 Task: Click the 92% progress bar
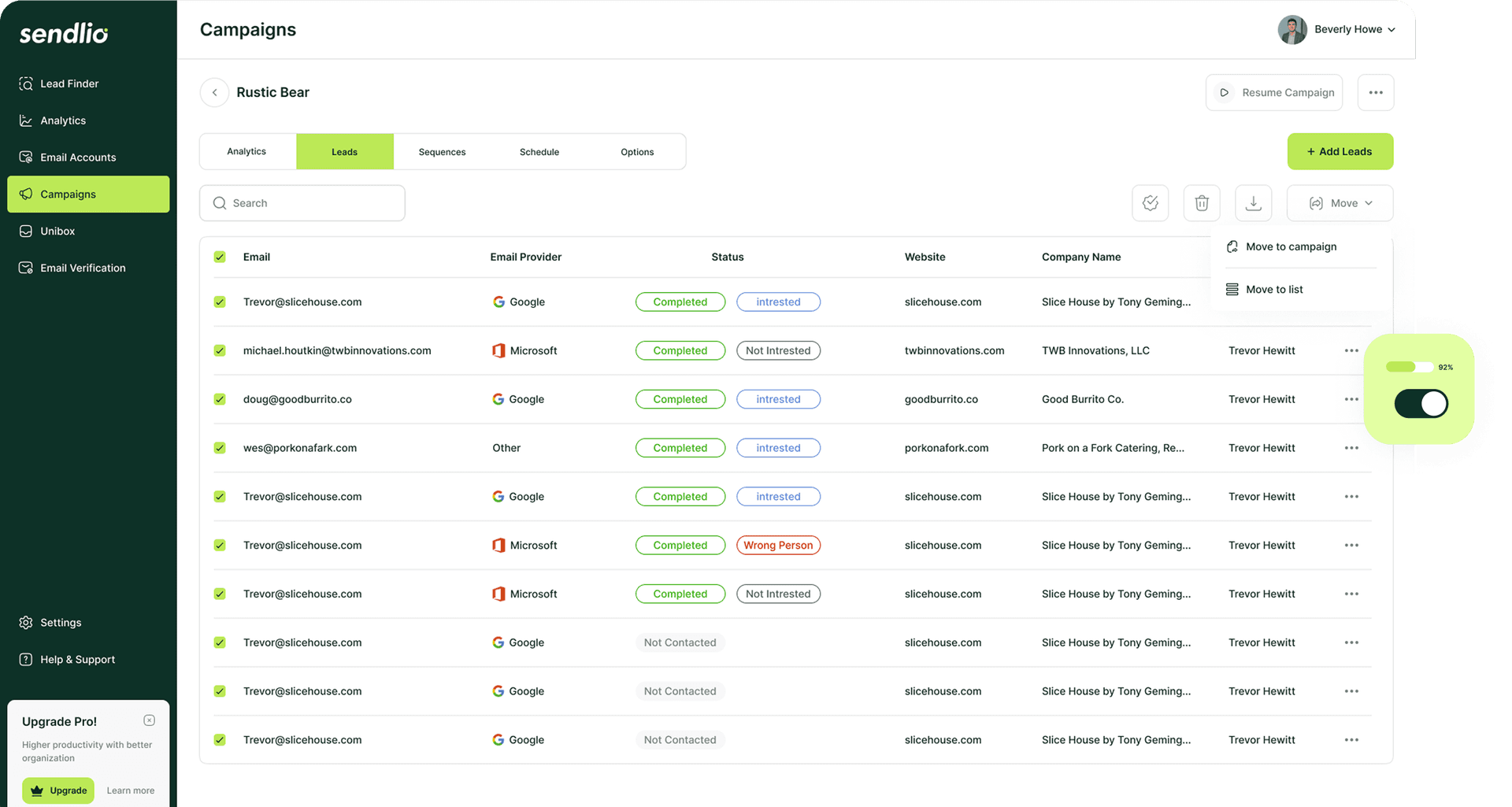1409,367
